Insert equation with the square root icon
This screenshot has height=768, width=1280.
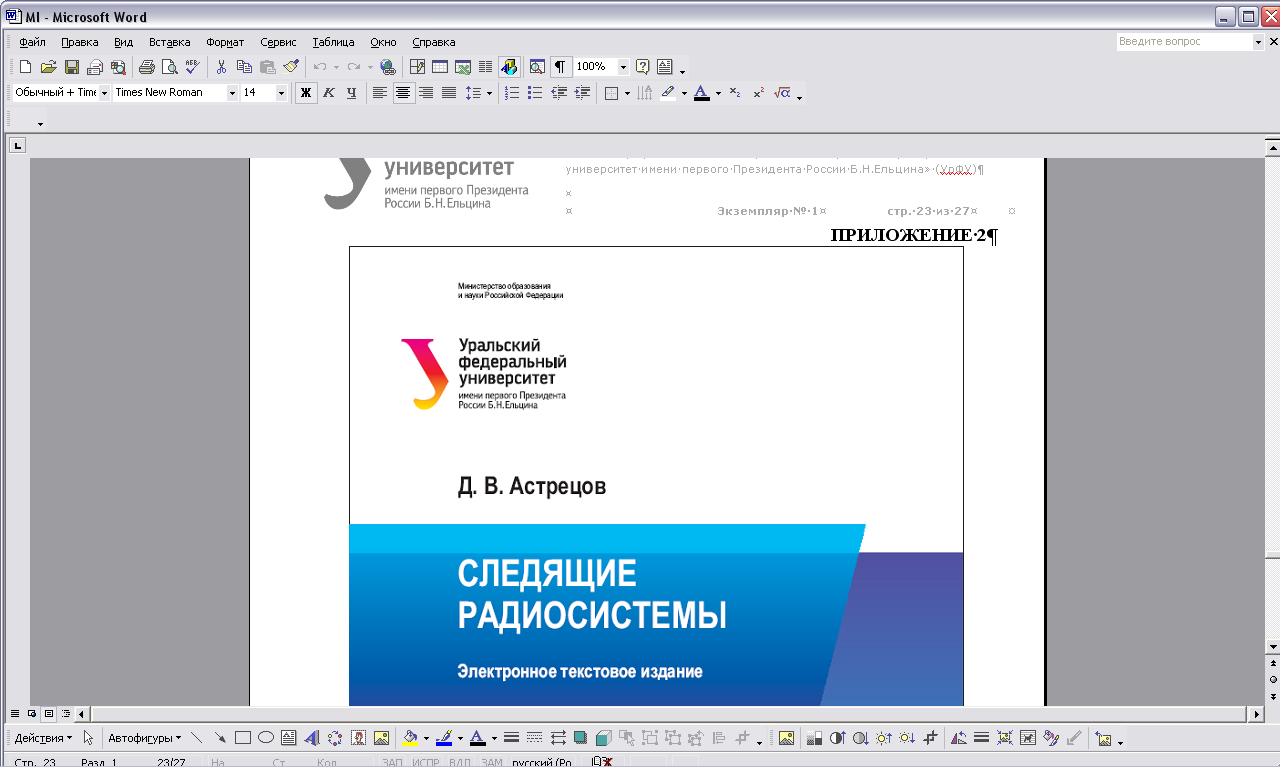click(x=783, y=93)
